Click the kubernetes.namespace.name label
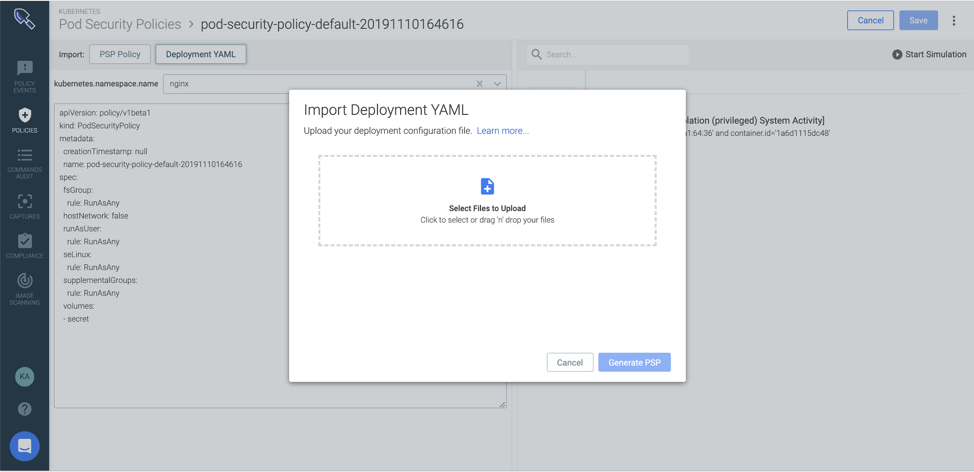 pos(106,83)
